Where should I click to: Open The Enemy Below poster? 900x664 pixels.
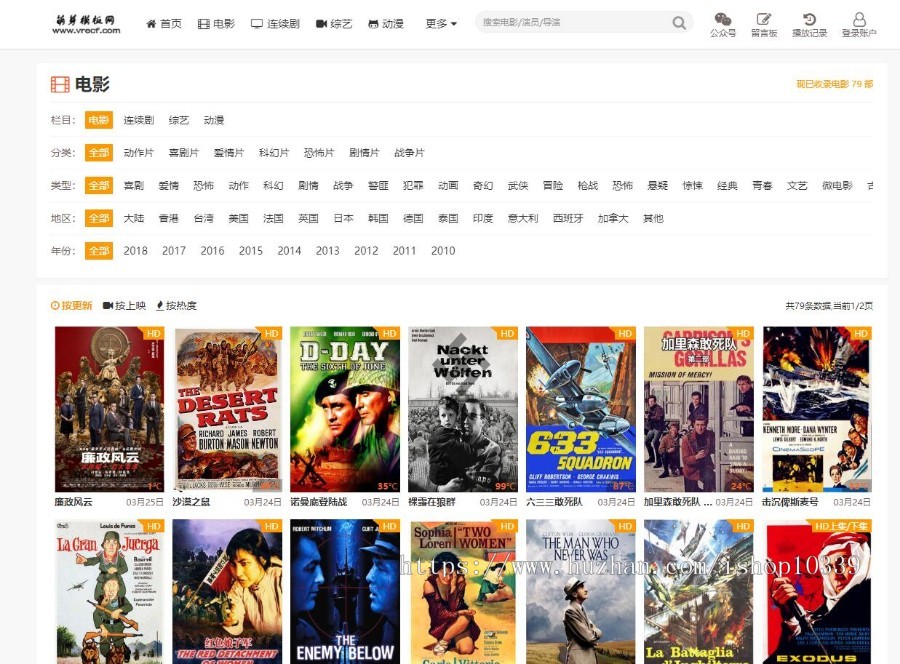(345, 592)
